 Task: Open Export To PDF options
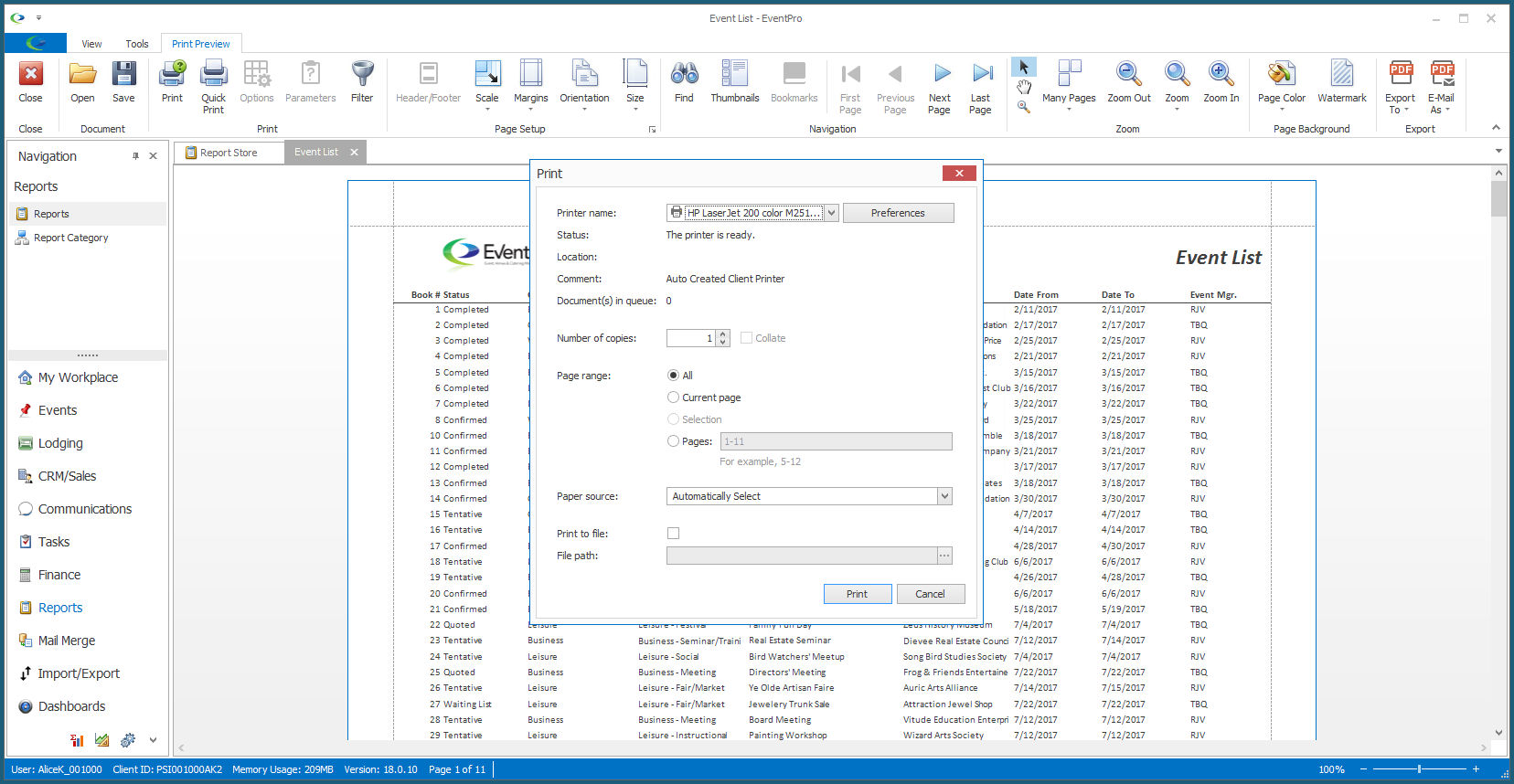tap(1400, 74)
